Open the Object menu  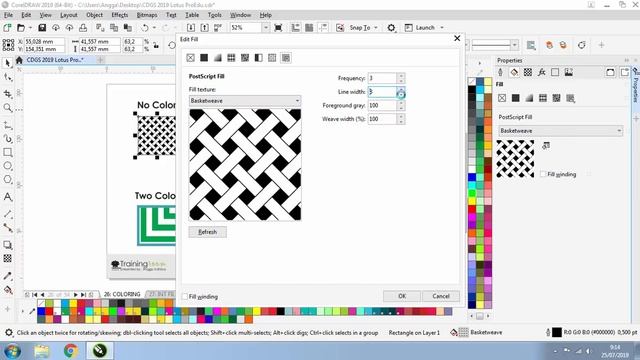(x=94, y=15)
